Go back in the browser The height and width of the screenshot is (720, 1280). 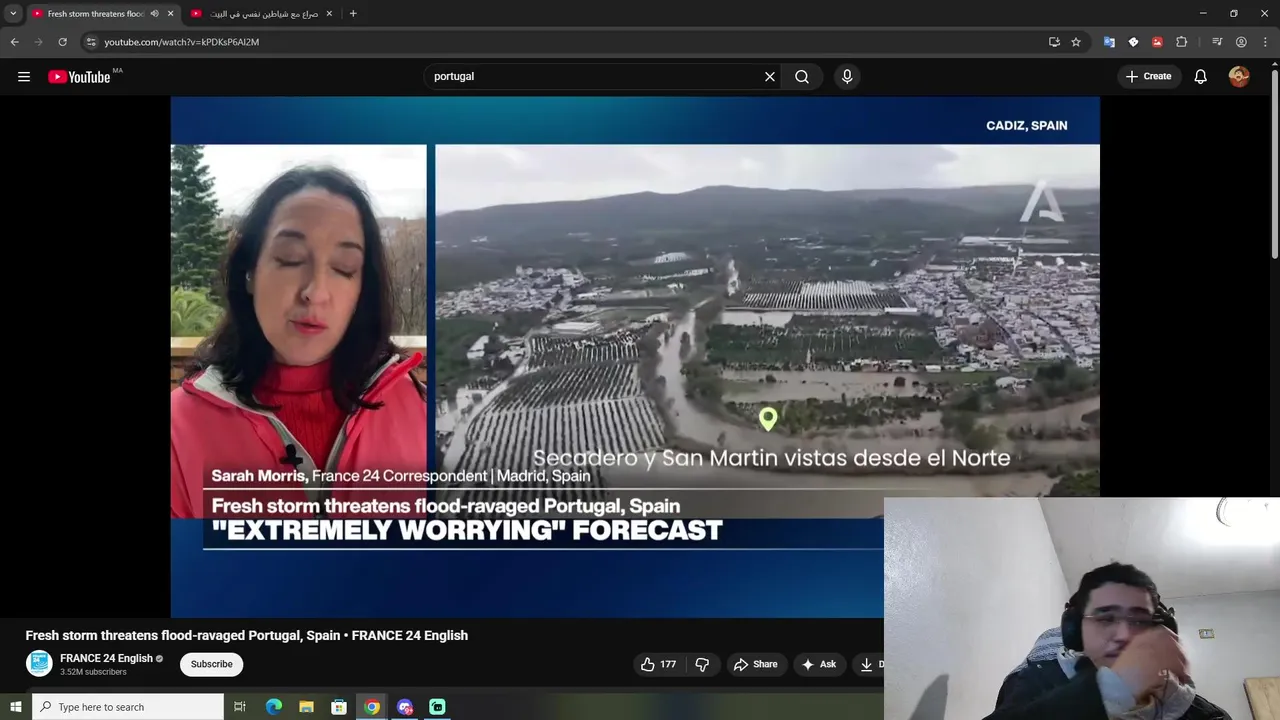(x=14, y=42)
